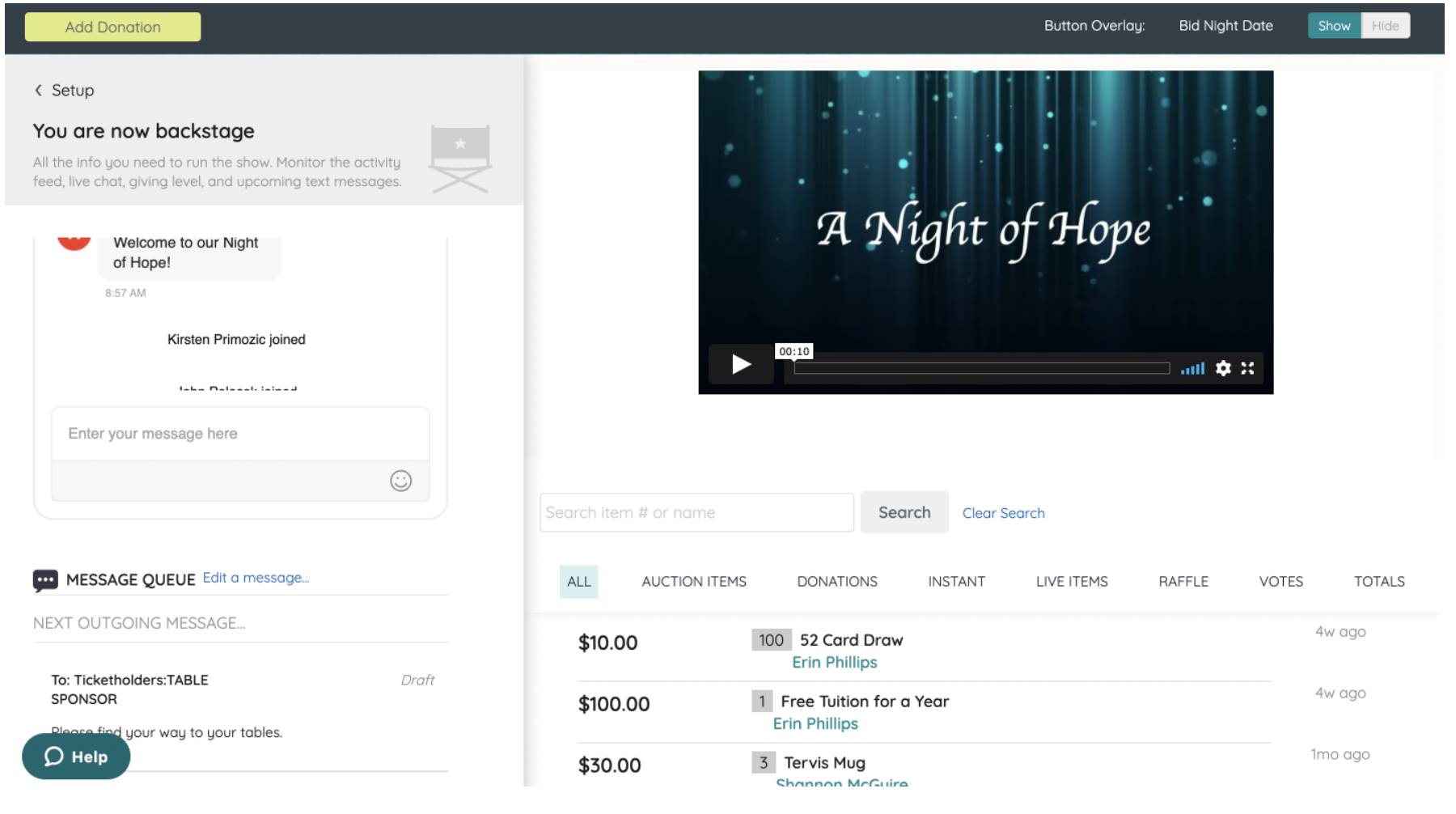Image resolution: width=1456 pixels, height=814 pixels.
Task: Open the Instant tab
Action: pos(956,582)
